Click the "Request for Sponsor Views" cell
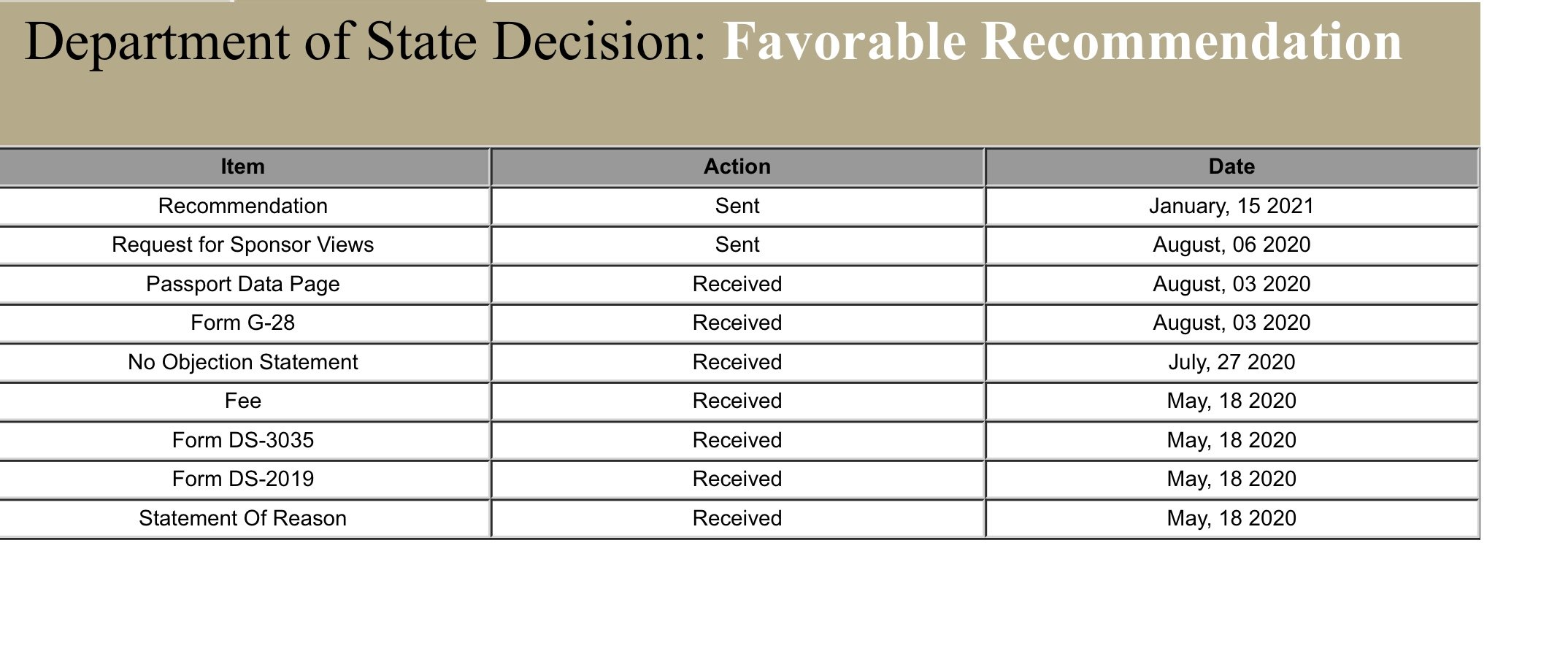 coord(242,245)
